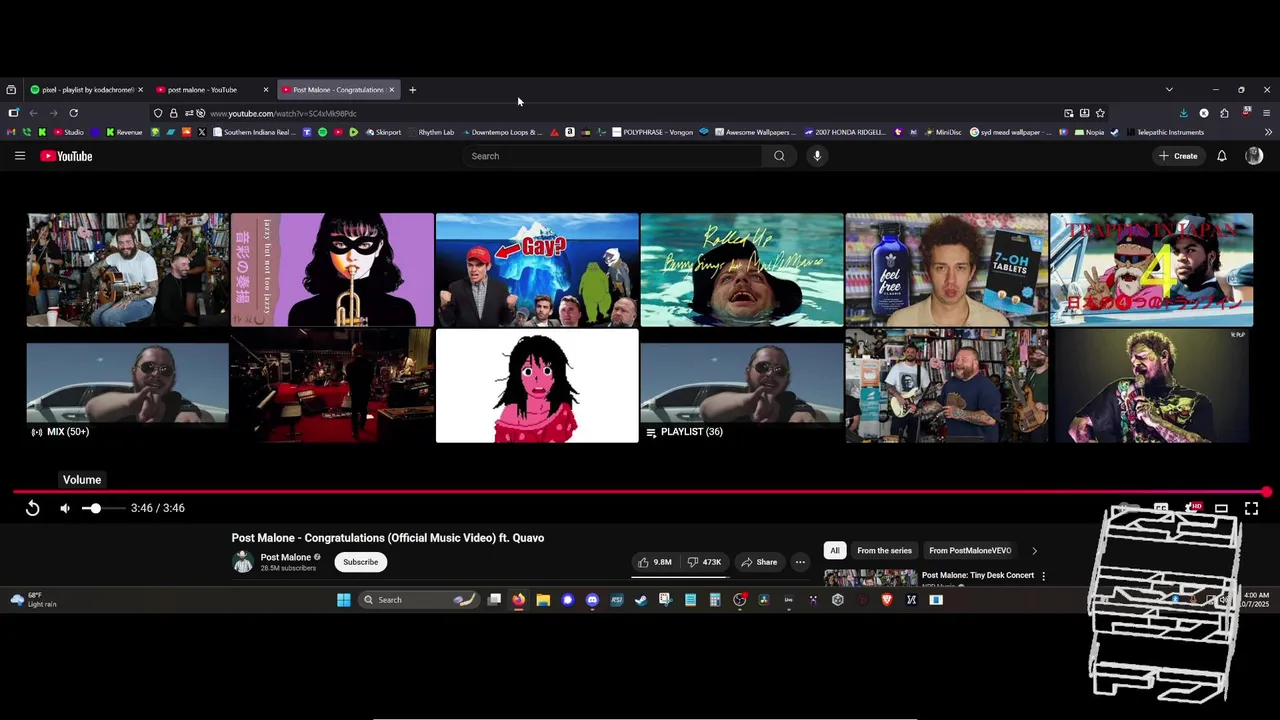Replay the video with the replay icon
Screen dimensions: 1280x720
(32, 508)
